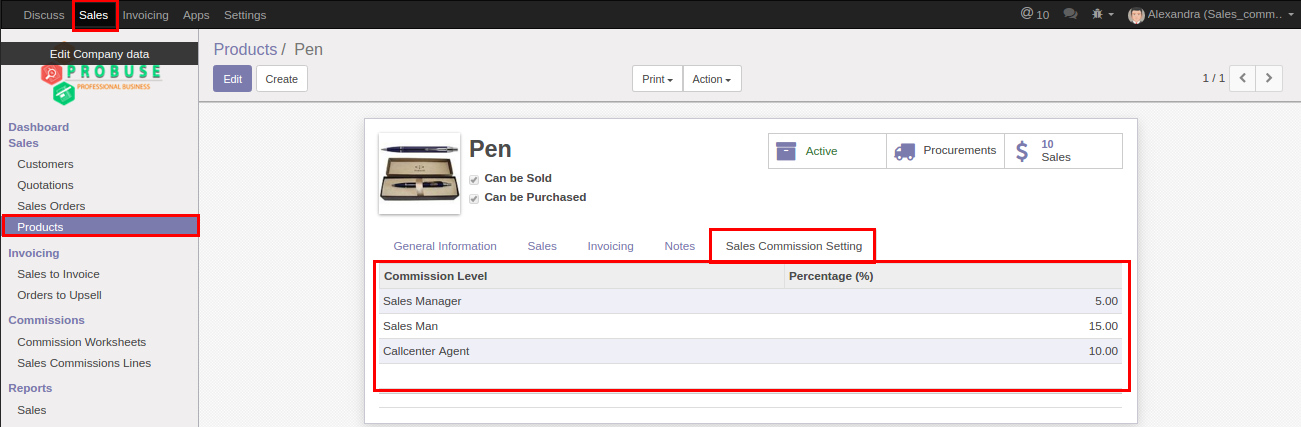1301x427 pixels.
Task: Click the Create button
Action: point(282,79)
